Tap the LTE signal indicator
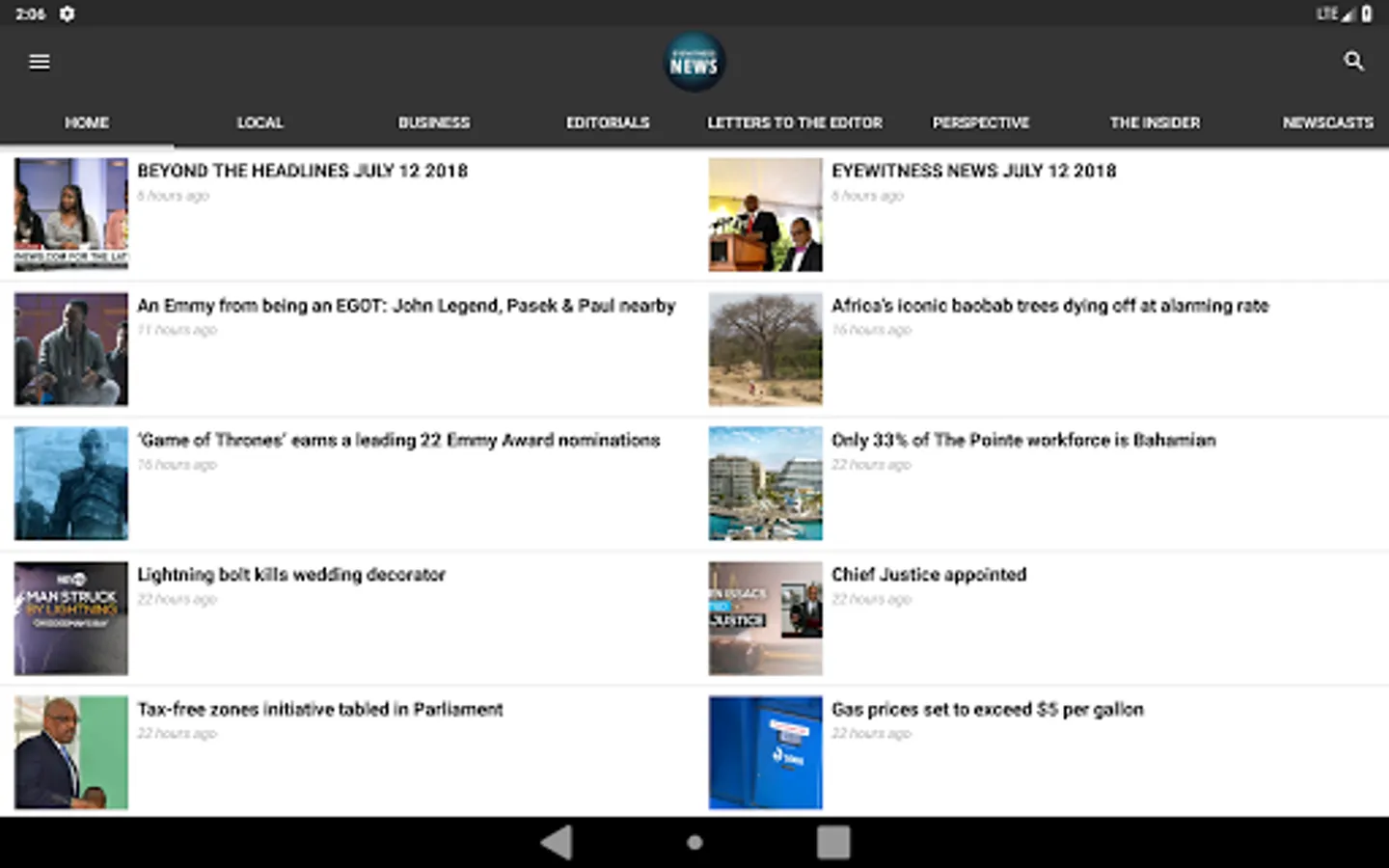 click(1335, 14)
